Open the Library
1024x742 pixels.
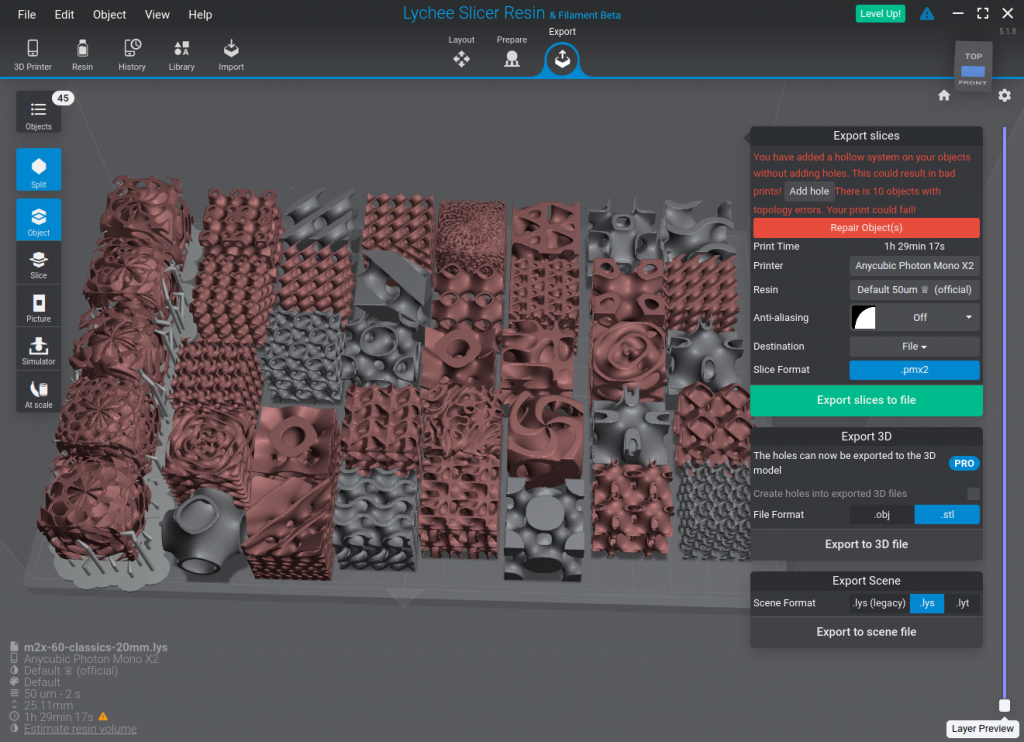tap(182, 54)
